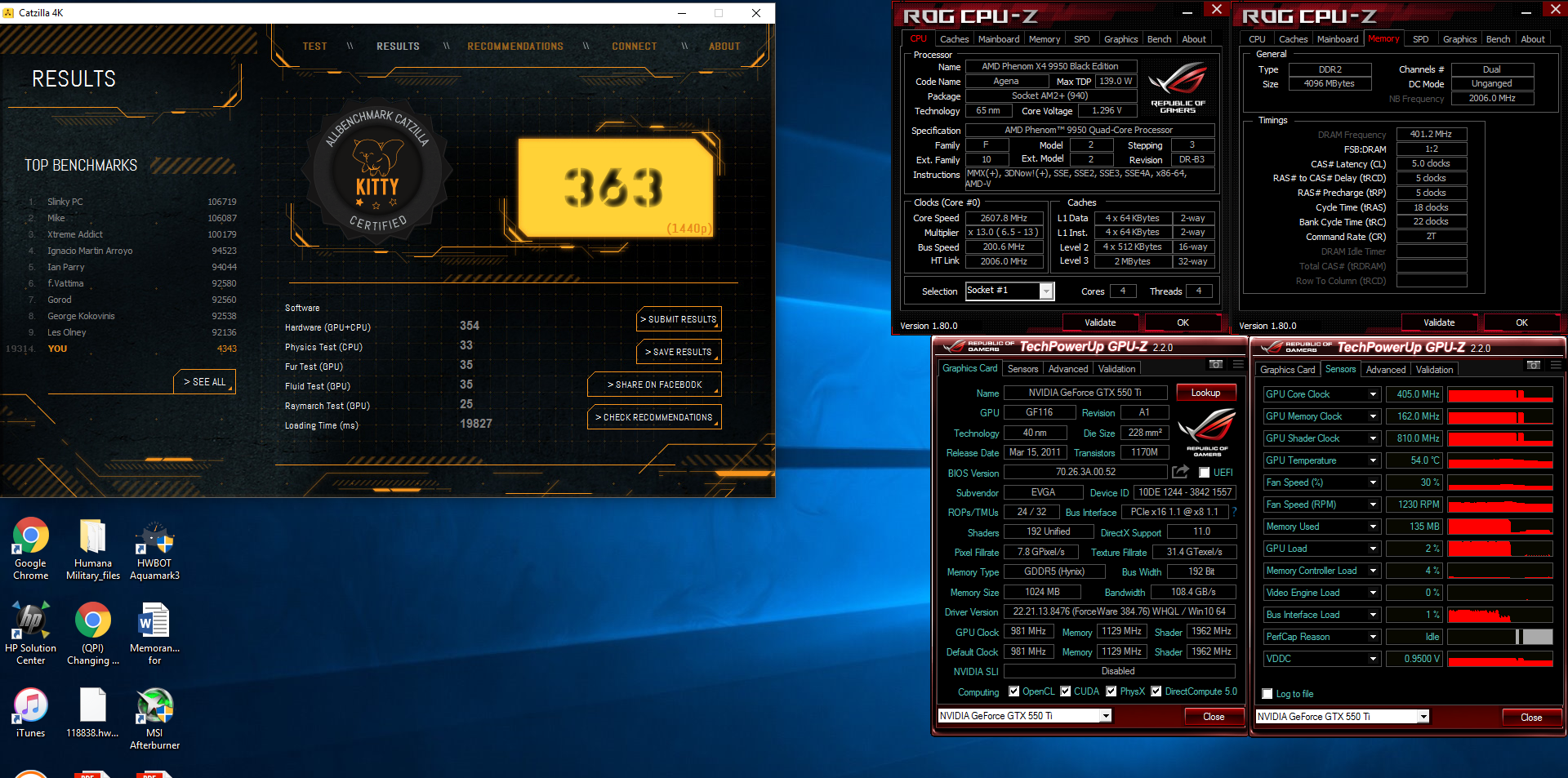Open the PerfCap Reason sensor dropdown
This screenshot has width=1568, height=778.
1373,637
